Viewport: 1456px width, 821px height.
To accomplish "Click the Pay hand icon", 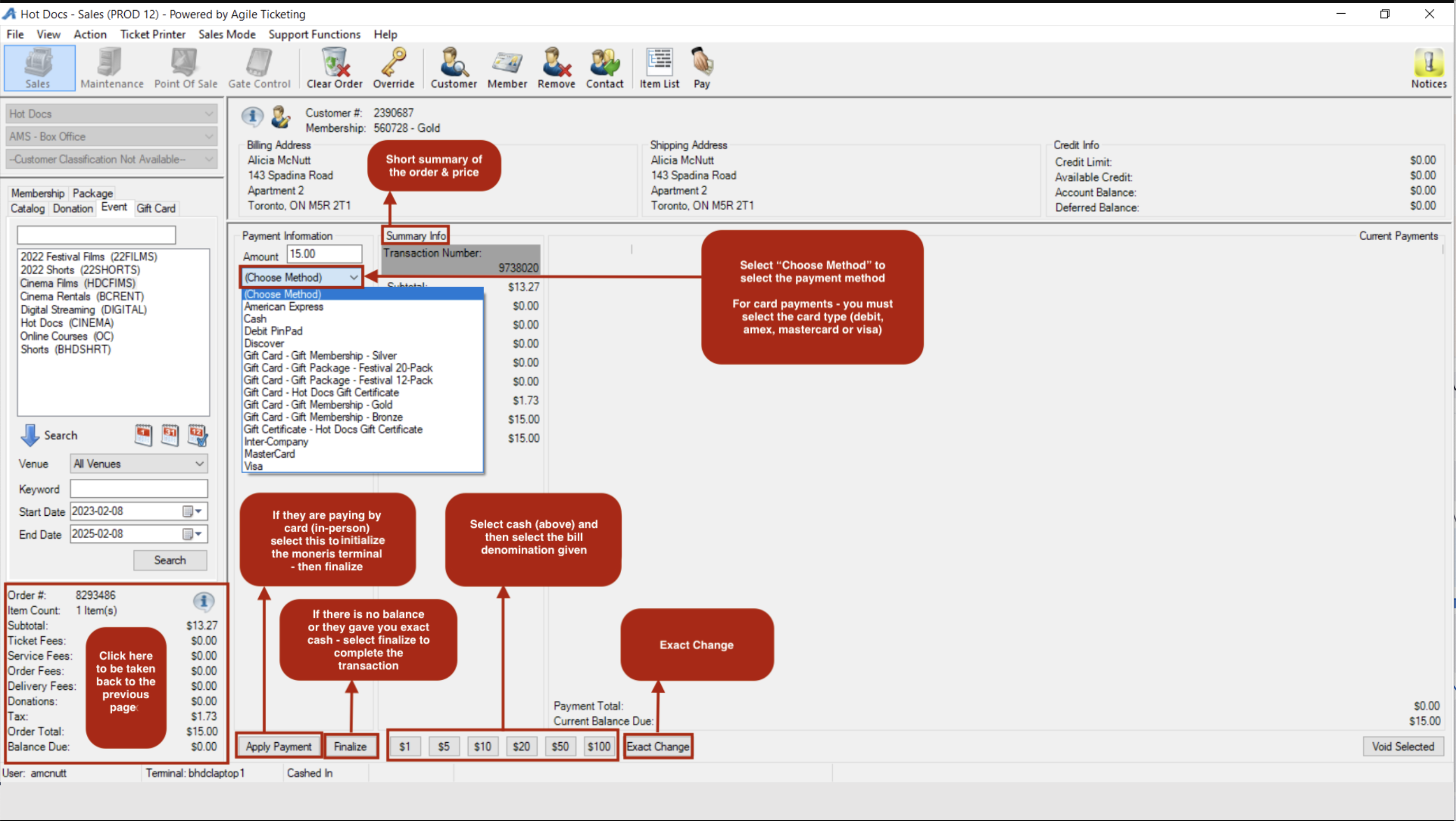I will pyautogui.click(x=702, y=68).
